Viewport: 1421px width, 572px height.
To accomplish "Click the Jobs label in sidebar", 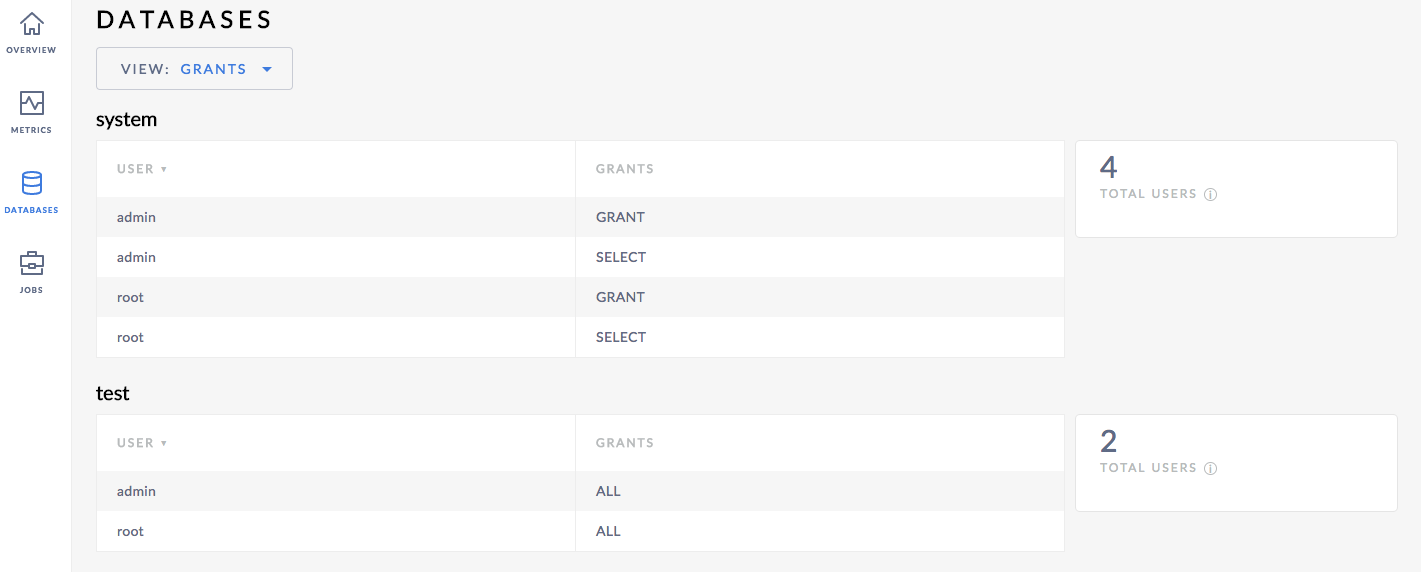I will (x=31, y=290).
